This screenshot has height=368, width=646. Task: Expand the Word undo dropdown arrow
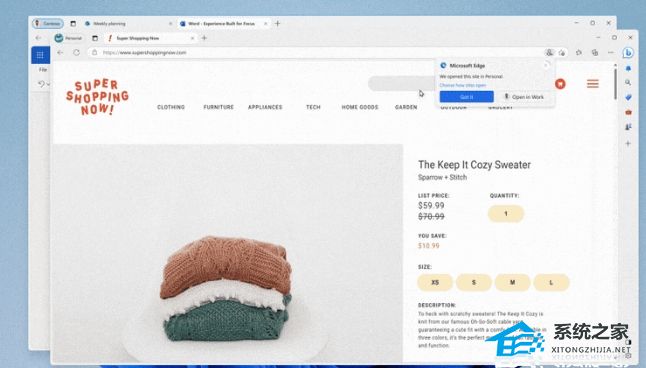(48, 84)
